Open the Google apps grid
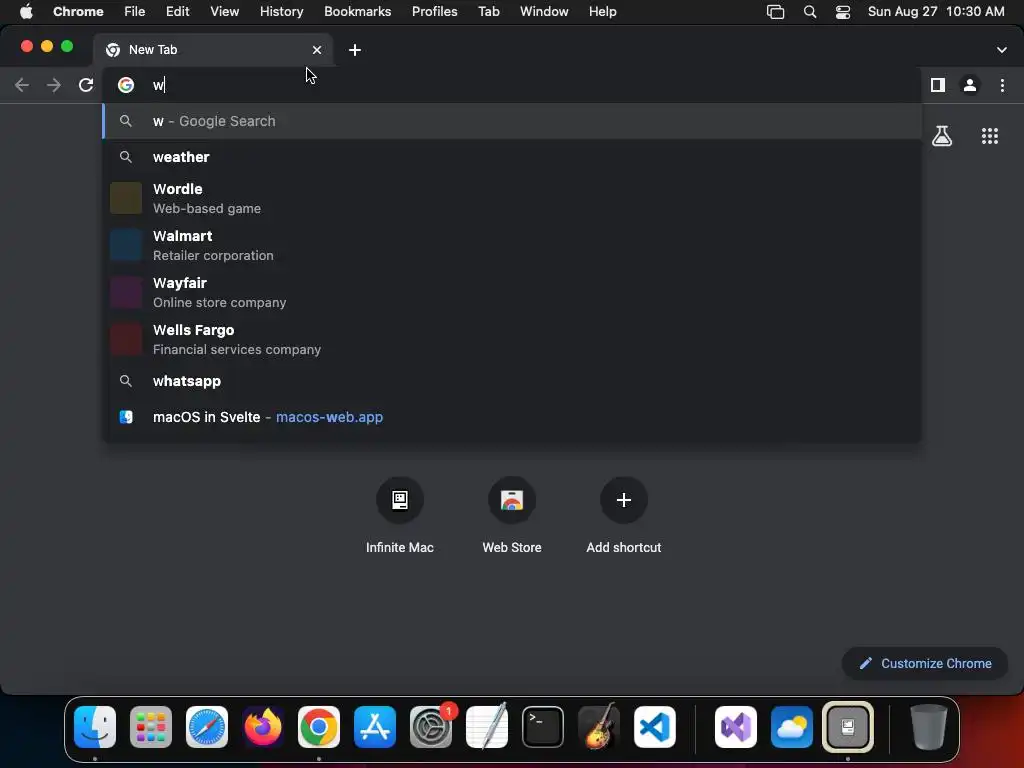 pos(990,136)
